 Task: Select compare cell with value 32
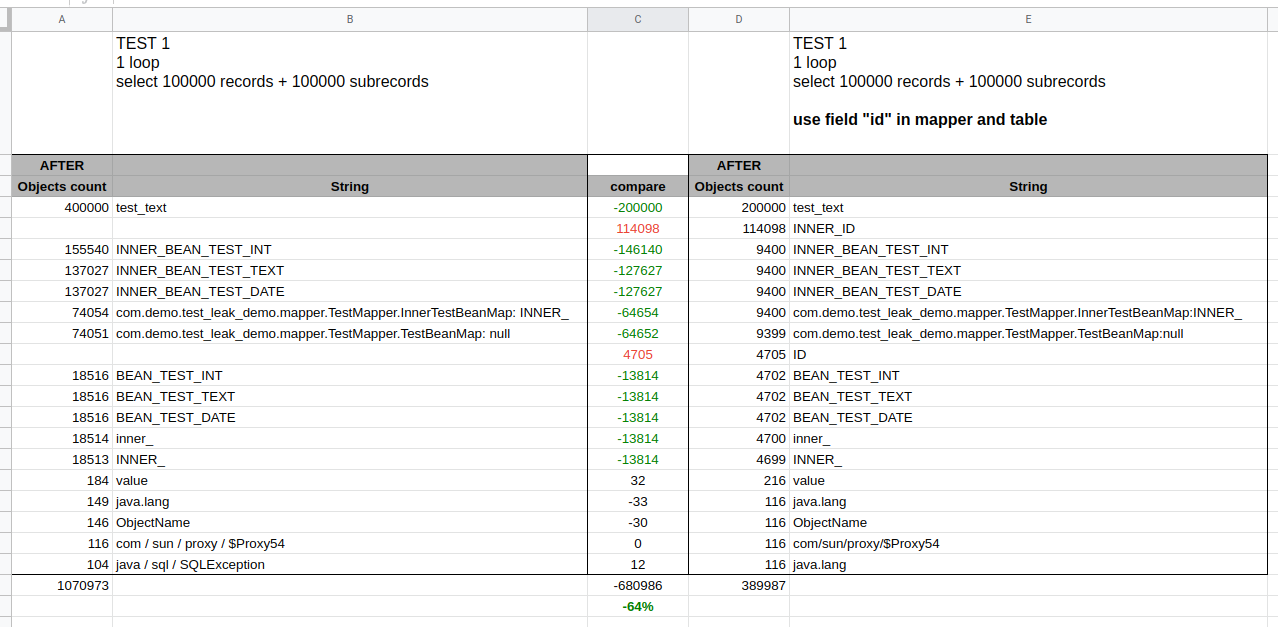click(x=638, y=480)
